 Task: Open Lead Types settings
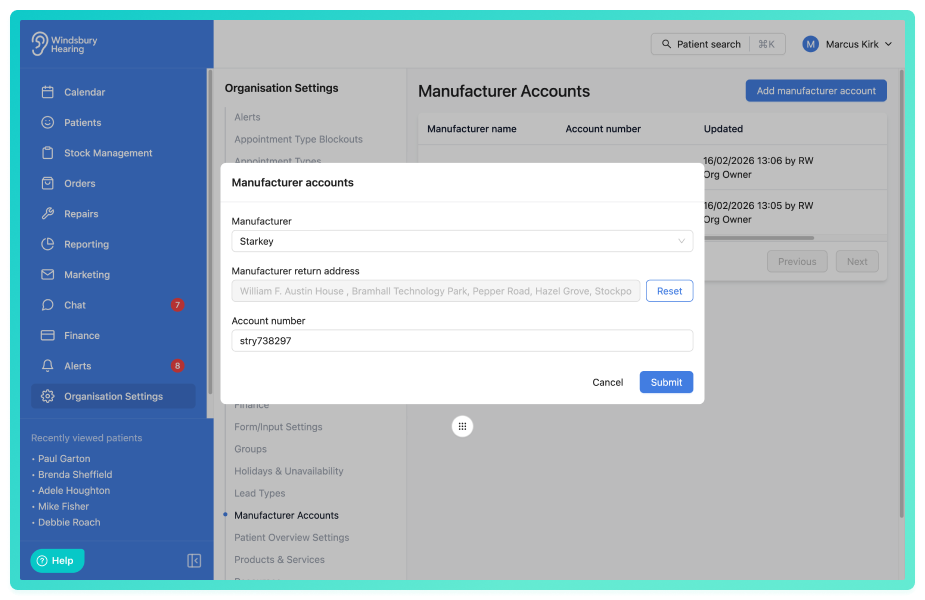tap(260, 493)
